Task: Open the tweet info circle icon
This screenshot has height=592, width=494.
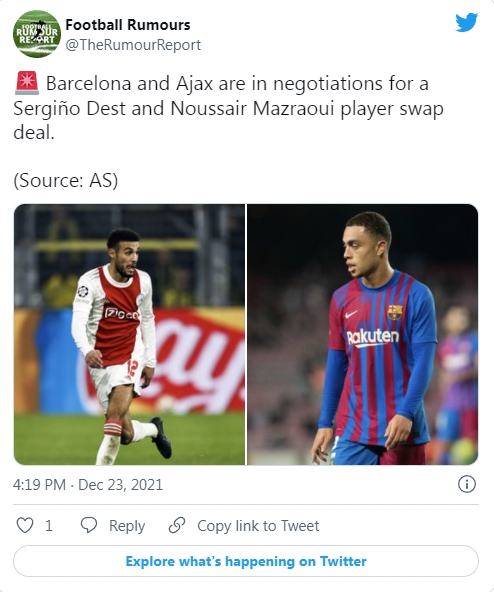Action: click(x=467, y=484)
